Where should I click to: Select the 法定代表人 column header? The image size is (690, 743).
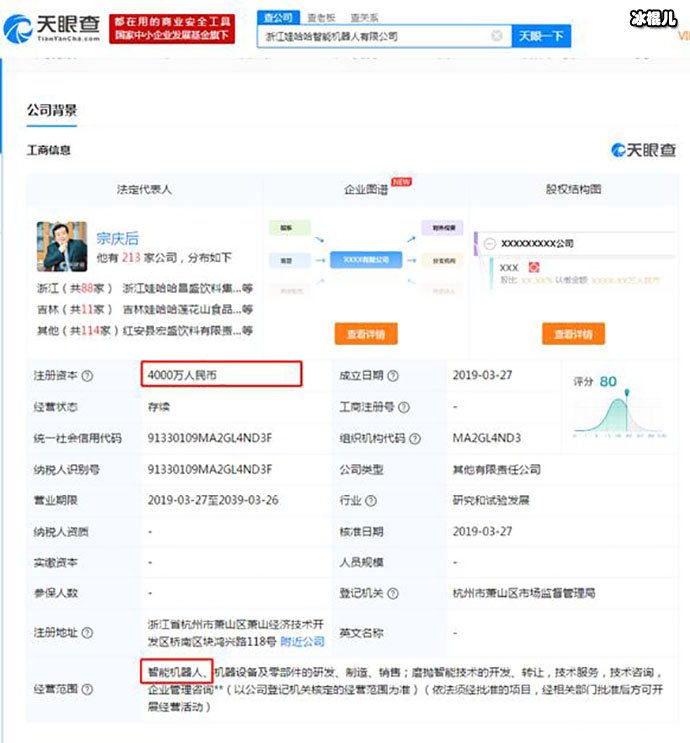[144, 190]
